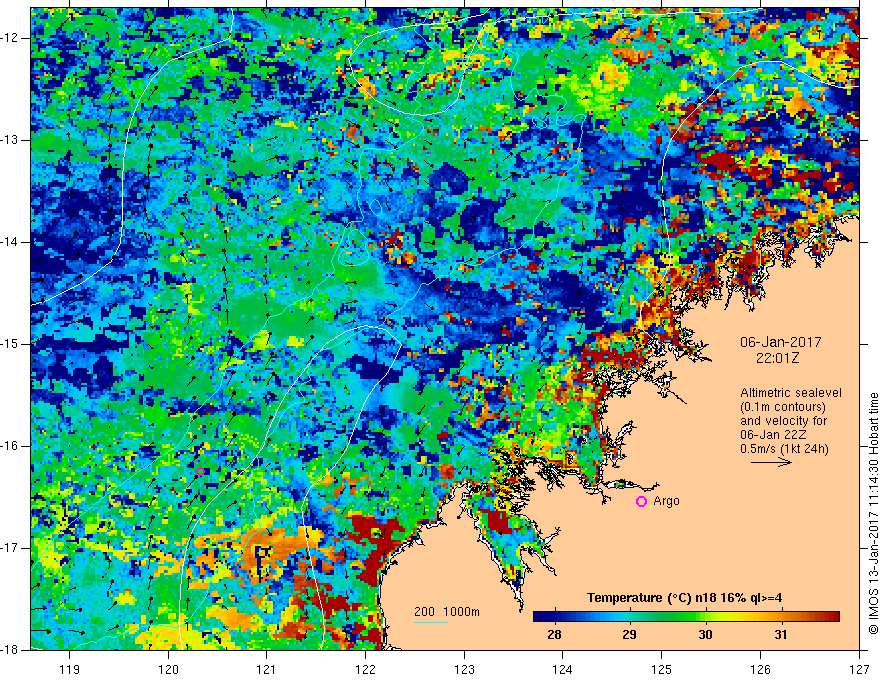Click latitude axis label '-17'

pyautogui.click(x=10, y=548)
